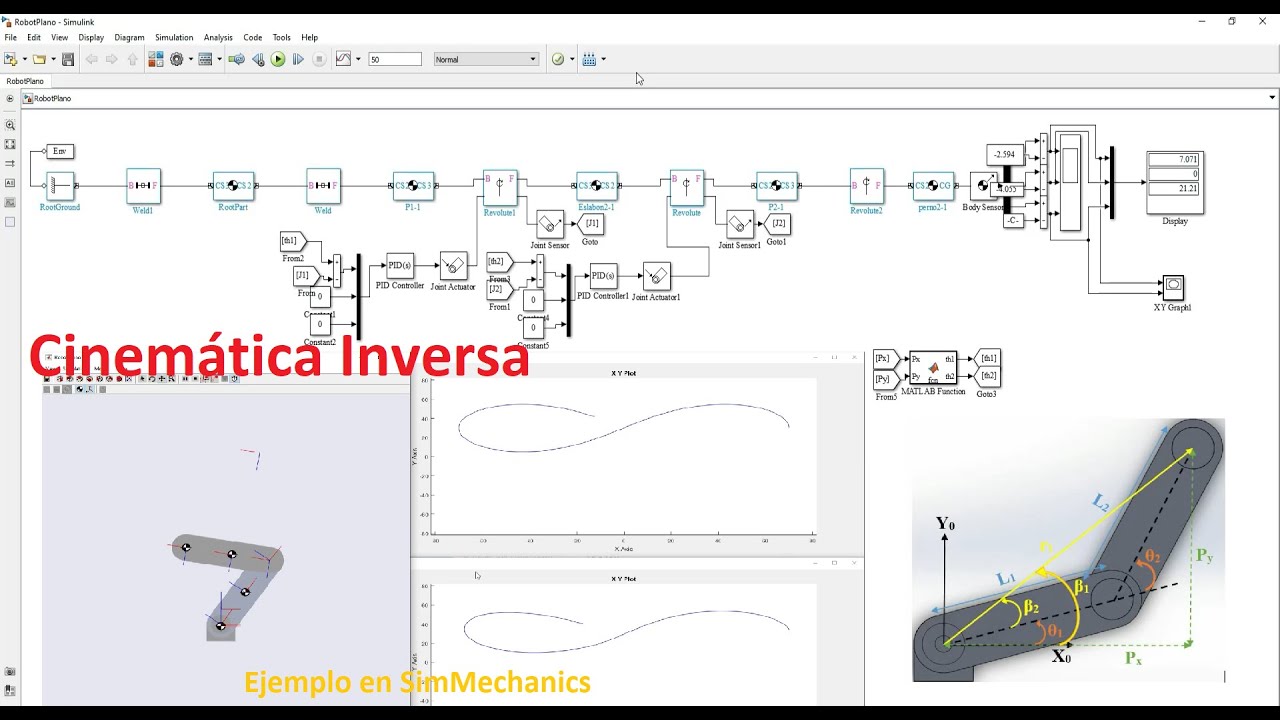Expand the Model Advisor dropdown arrow
The height and width of the screenshot is (720, 1280).
click(572, 59)
